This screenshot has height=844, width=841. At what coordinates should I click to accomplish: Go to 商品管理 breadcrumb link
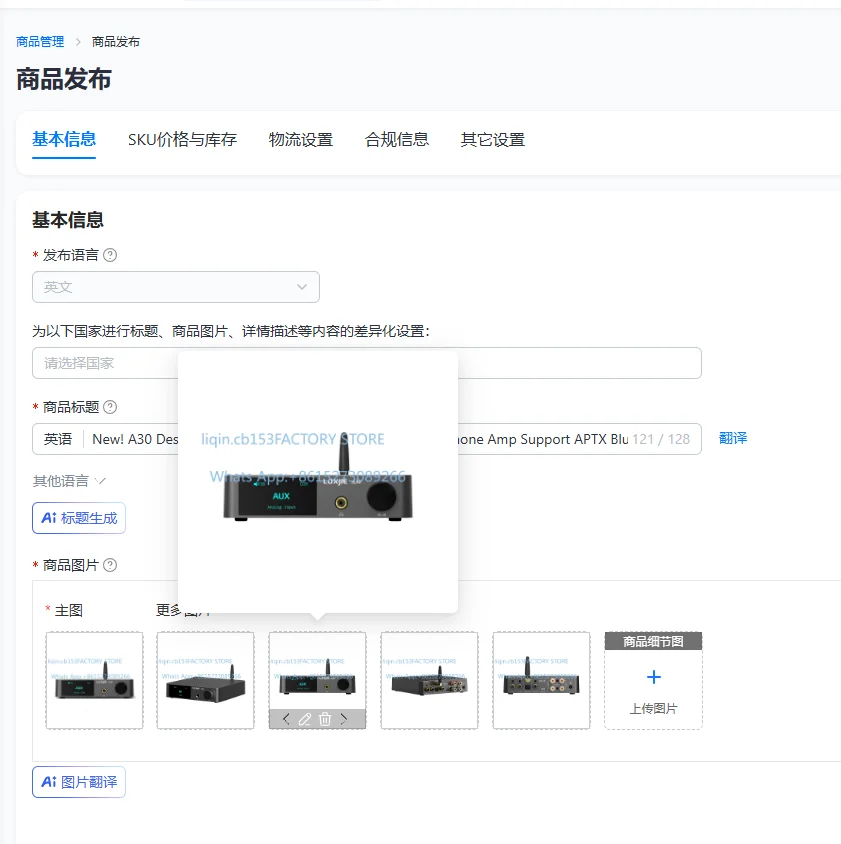pos(40,42)
